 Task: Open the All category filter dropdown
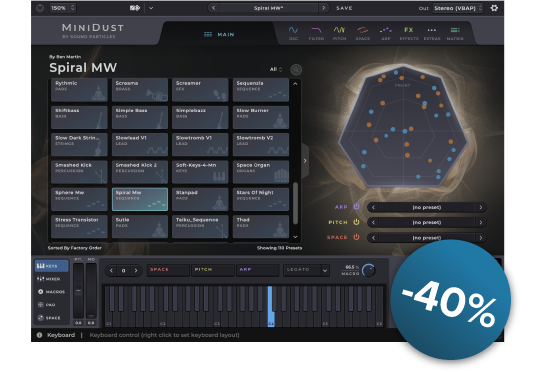click(x=276, y=69)
